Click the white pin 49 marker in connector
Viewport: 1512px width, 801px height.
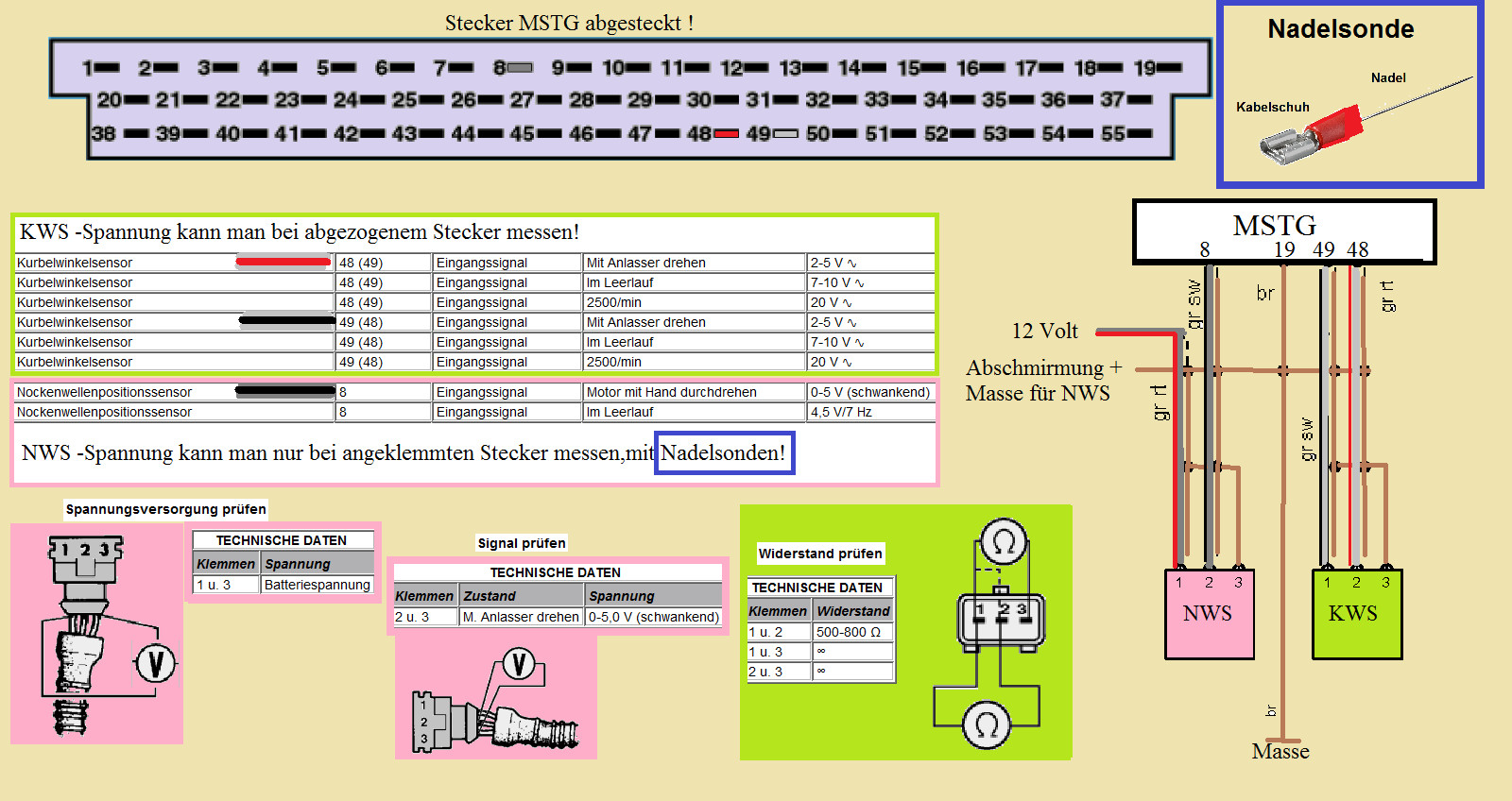[785, 134]
